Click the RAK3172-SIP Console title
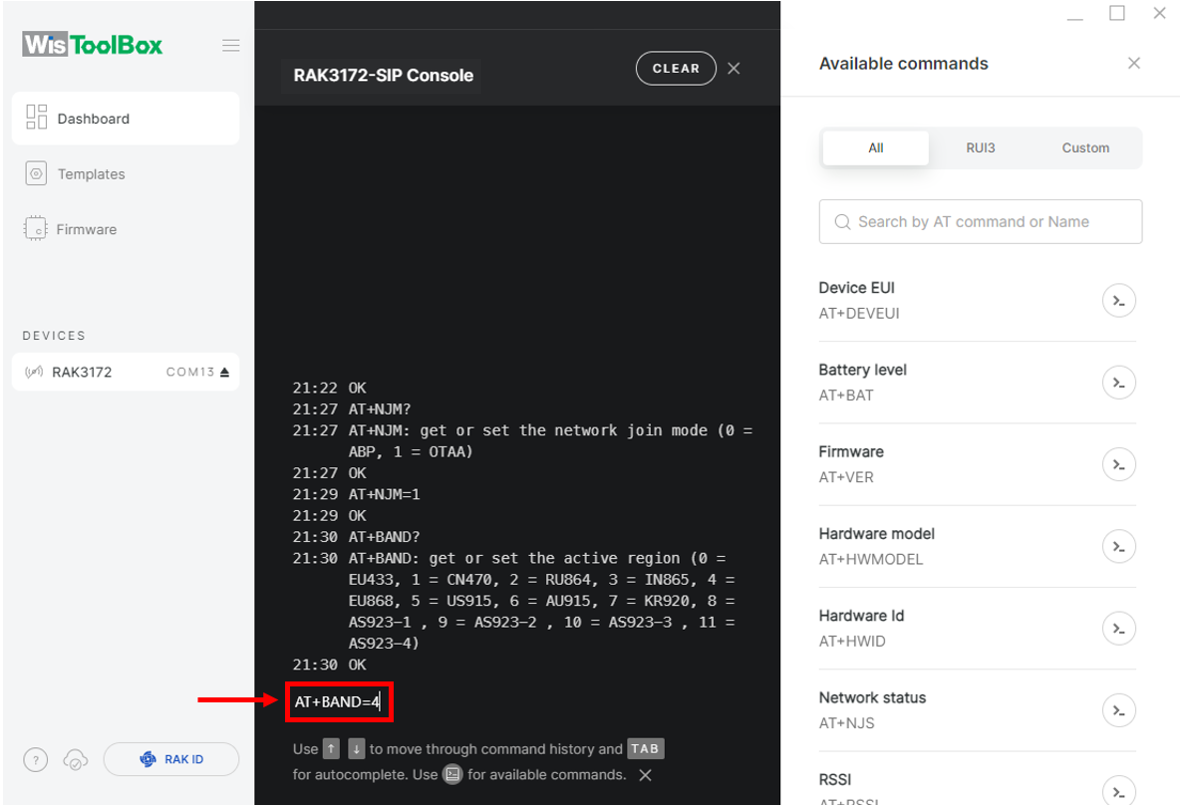The image size is (1186, 807). pyautogui.click(x=383, y=76)
